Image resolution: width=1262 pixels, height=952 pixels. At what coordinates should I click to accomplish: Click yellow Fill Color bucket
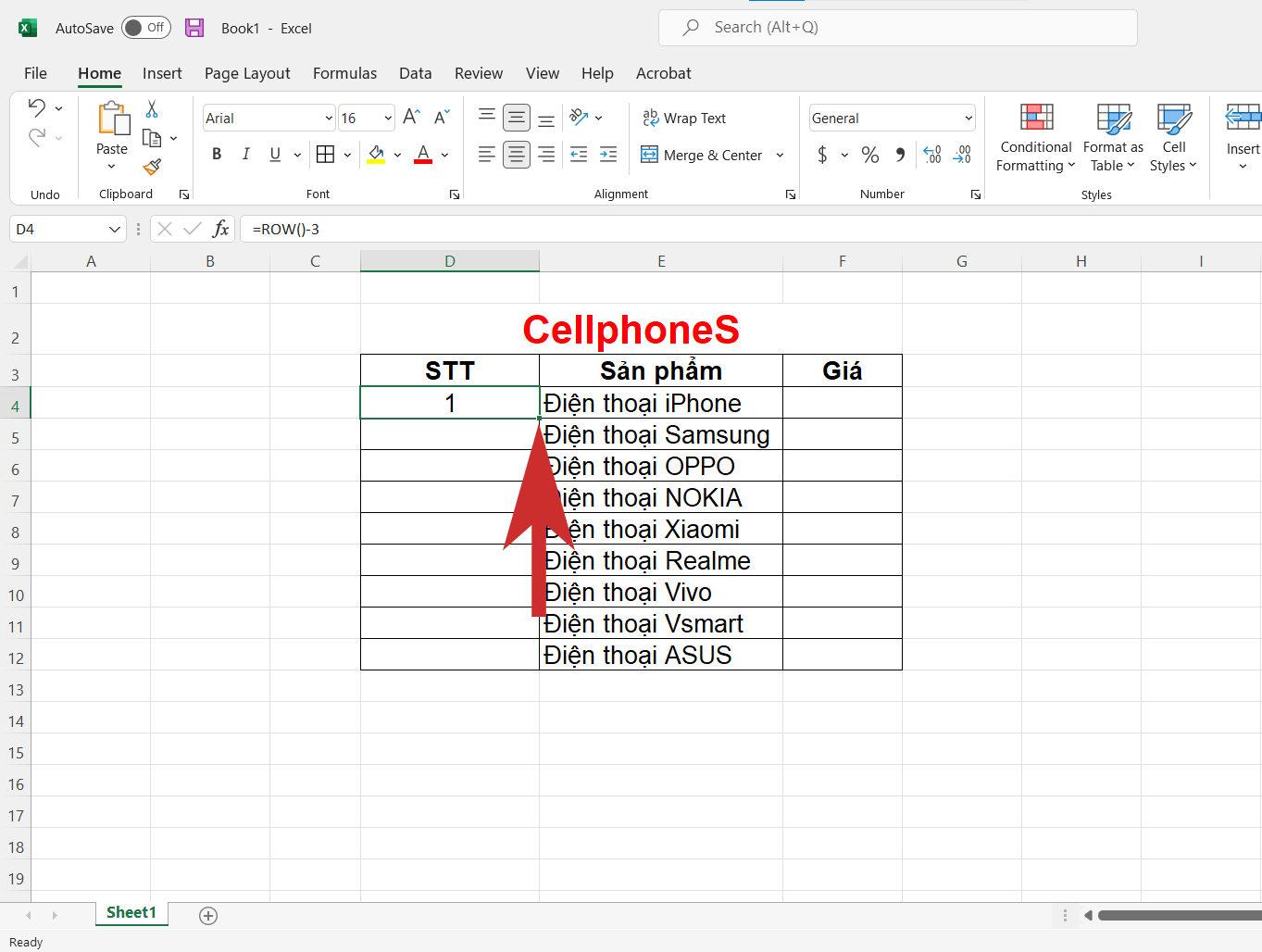[x=376, y=155]
